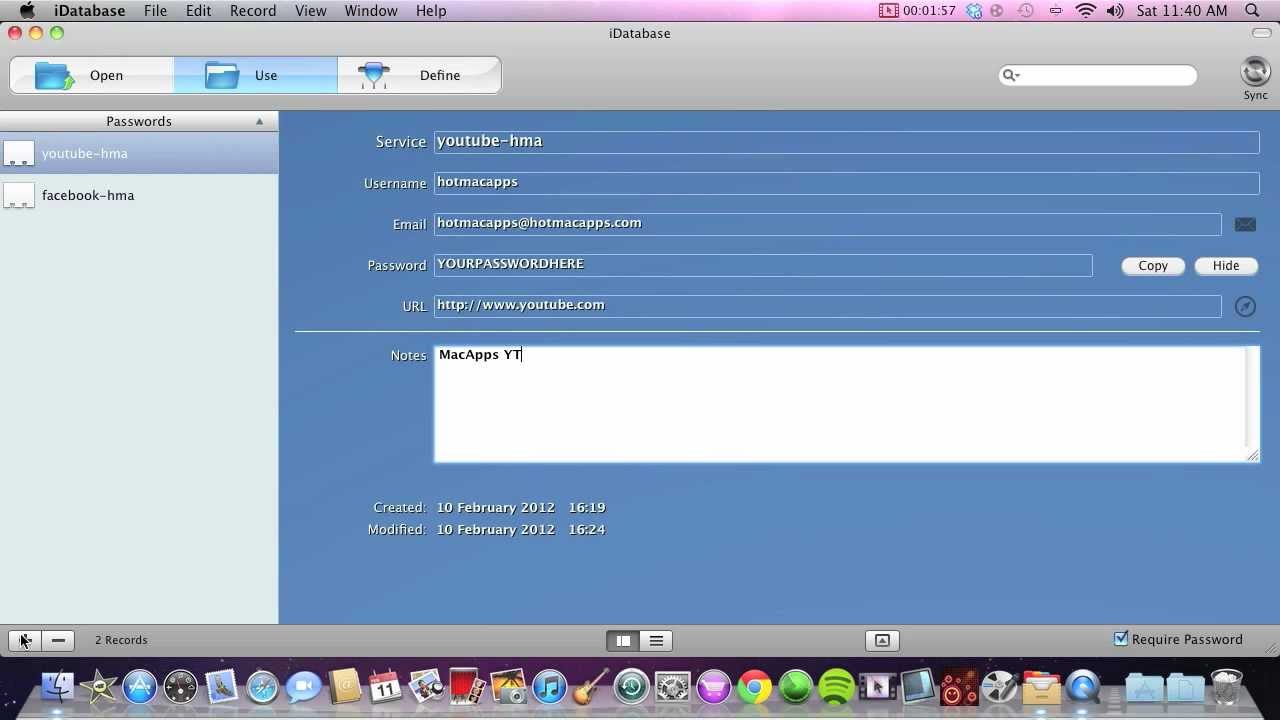
Task: Open Address Book from the Dock
Action: point(345,687)
